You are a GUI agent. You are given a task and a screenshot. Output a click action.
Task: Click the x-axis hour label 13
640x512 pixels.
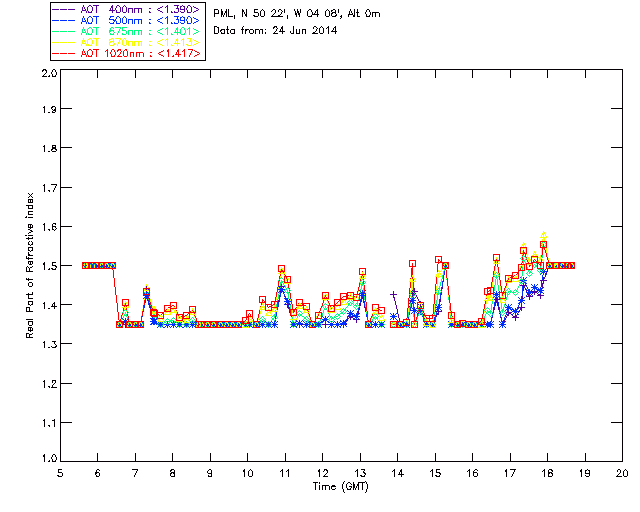(x=360, y=473)
